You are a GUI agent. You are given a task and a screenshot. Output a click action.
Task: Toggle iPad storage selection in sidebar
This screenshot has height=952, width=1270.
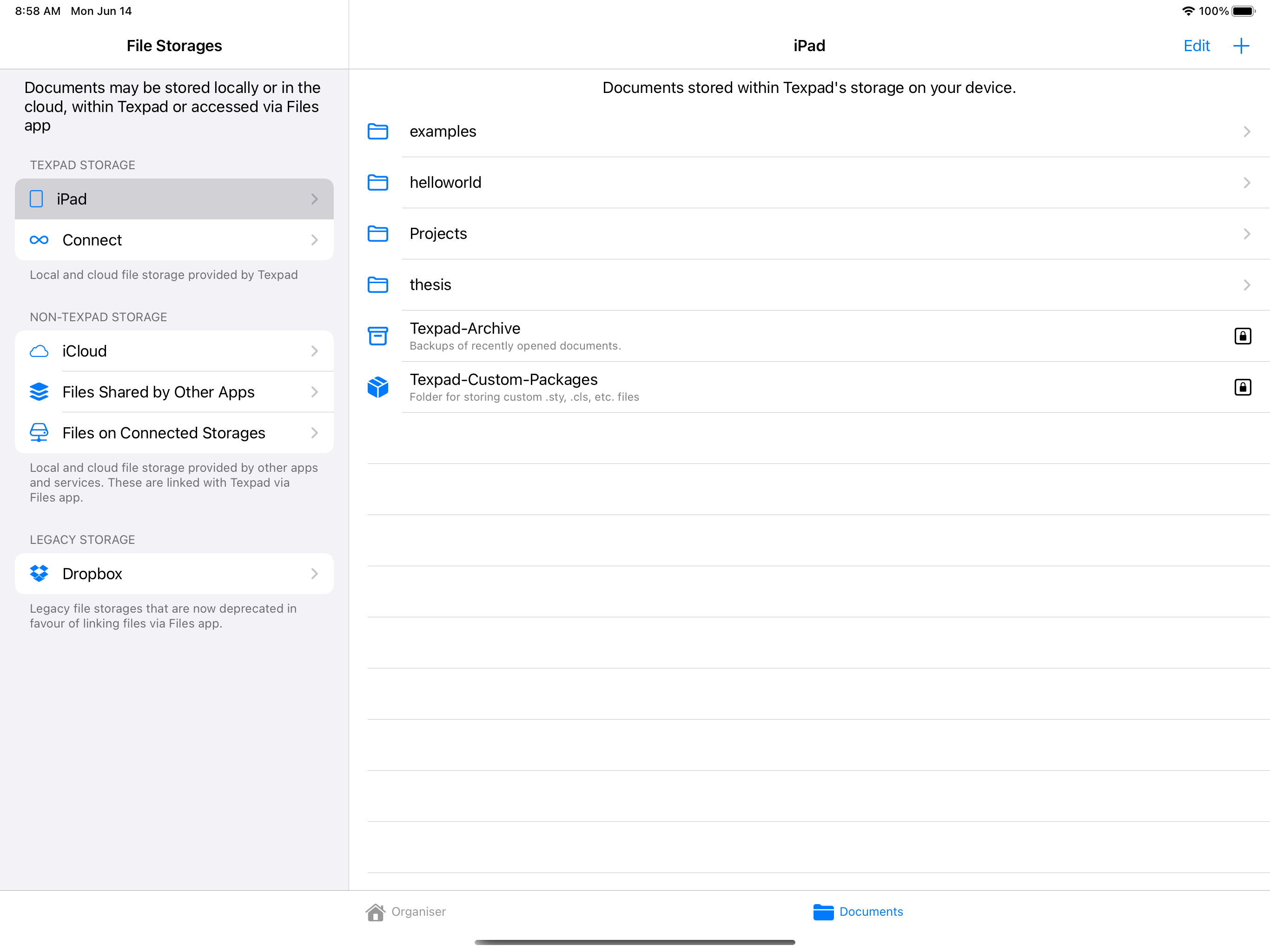tap(174, 199)
